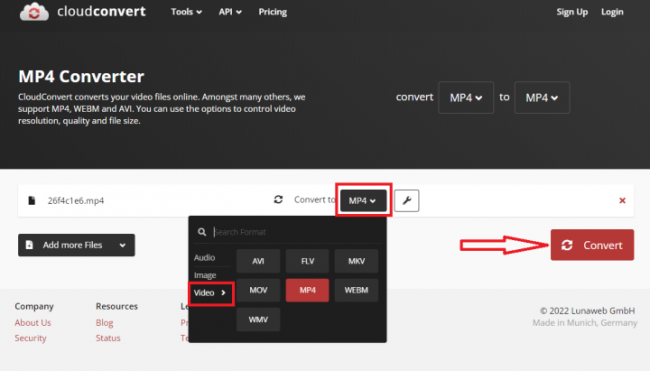
Task: Click the cloudconvert cloud logo
Action: [34, 12]
